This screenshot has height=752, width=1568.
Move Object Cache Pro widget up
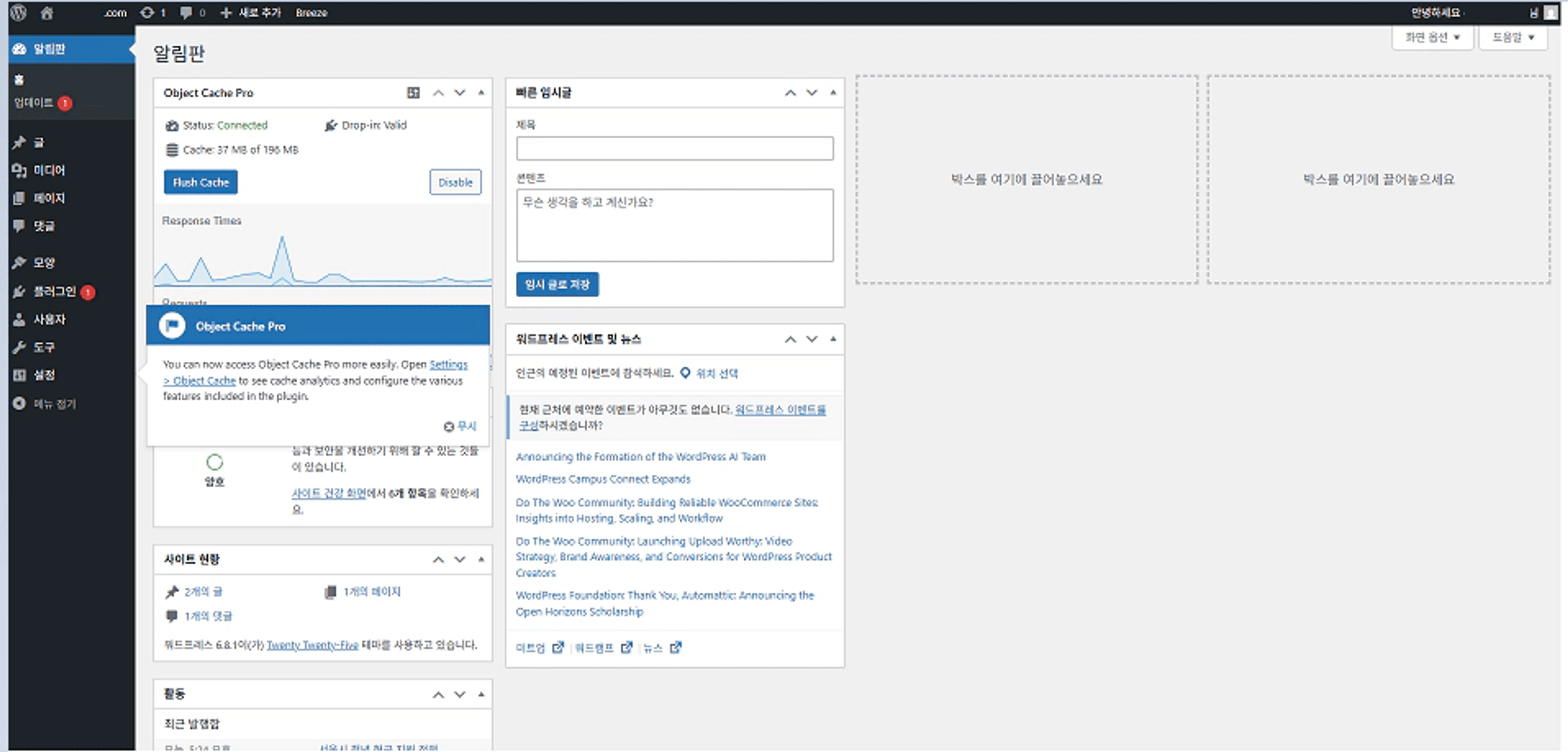(438, 93)
